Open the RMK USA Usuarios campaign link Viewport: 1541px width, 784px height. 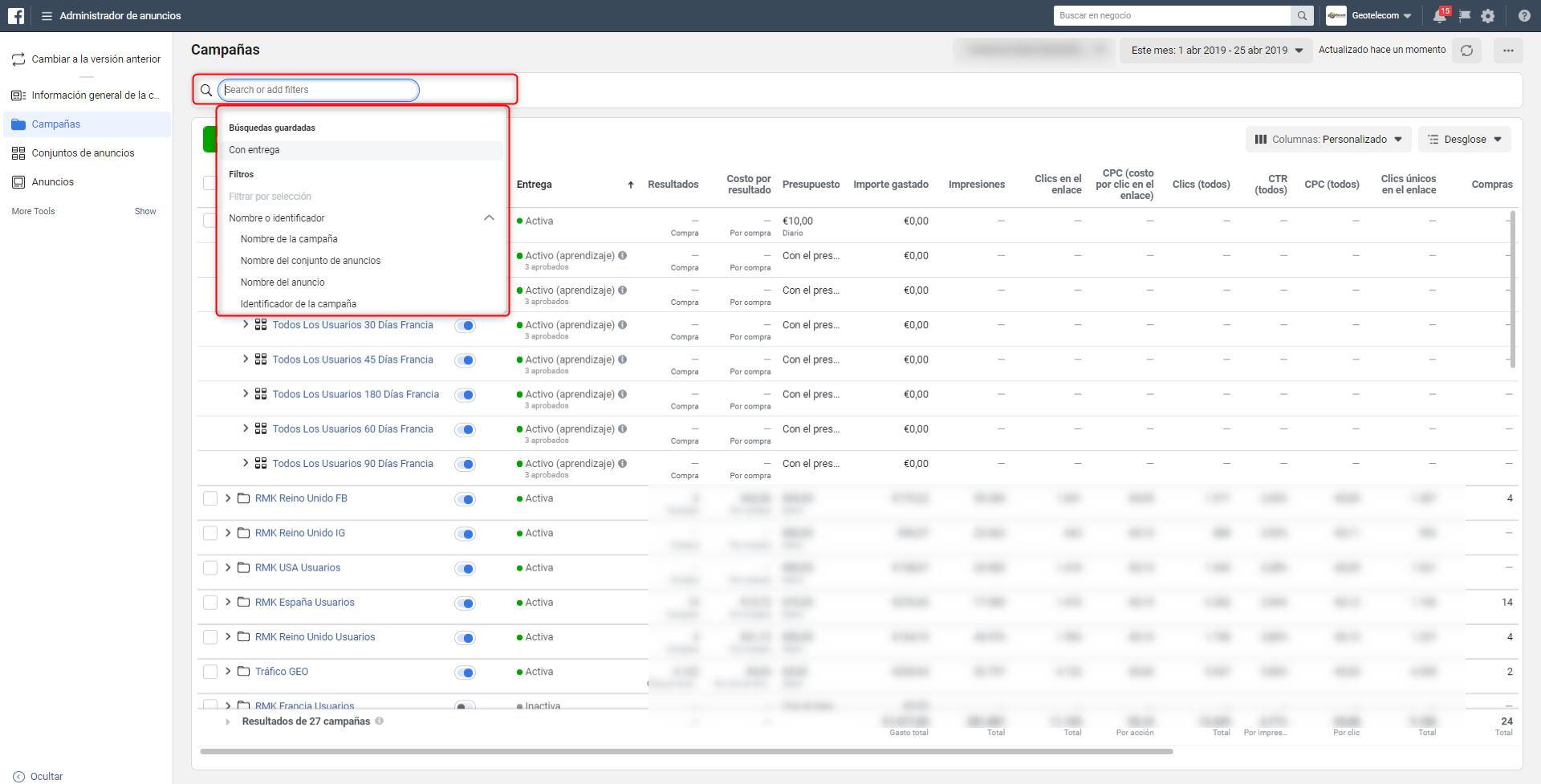298,567
